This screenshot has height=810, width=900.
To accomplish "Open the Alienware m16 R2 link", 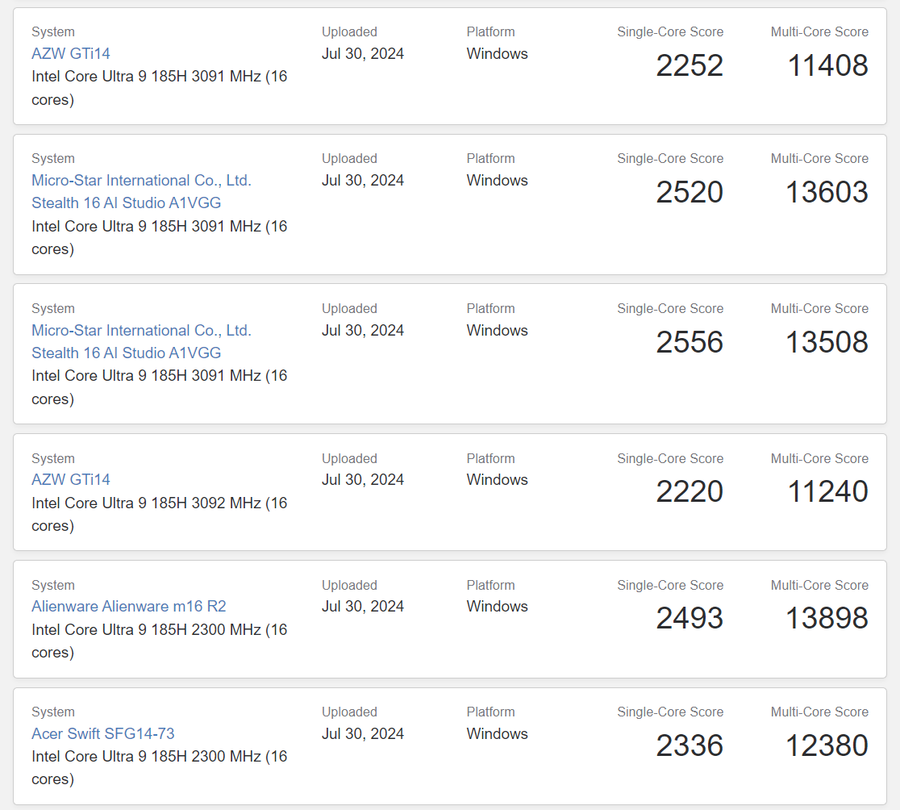I will 129,607.
